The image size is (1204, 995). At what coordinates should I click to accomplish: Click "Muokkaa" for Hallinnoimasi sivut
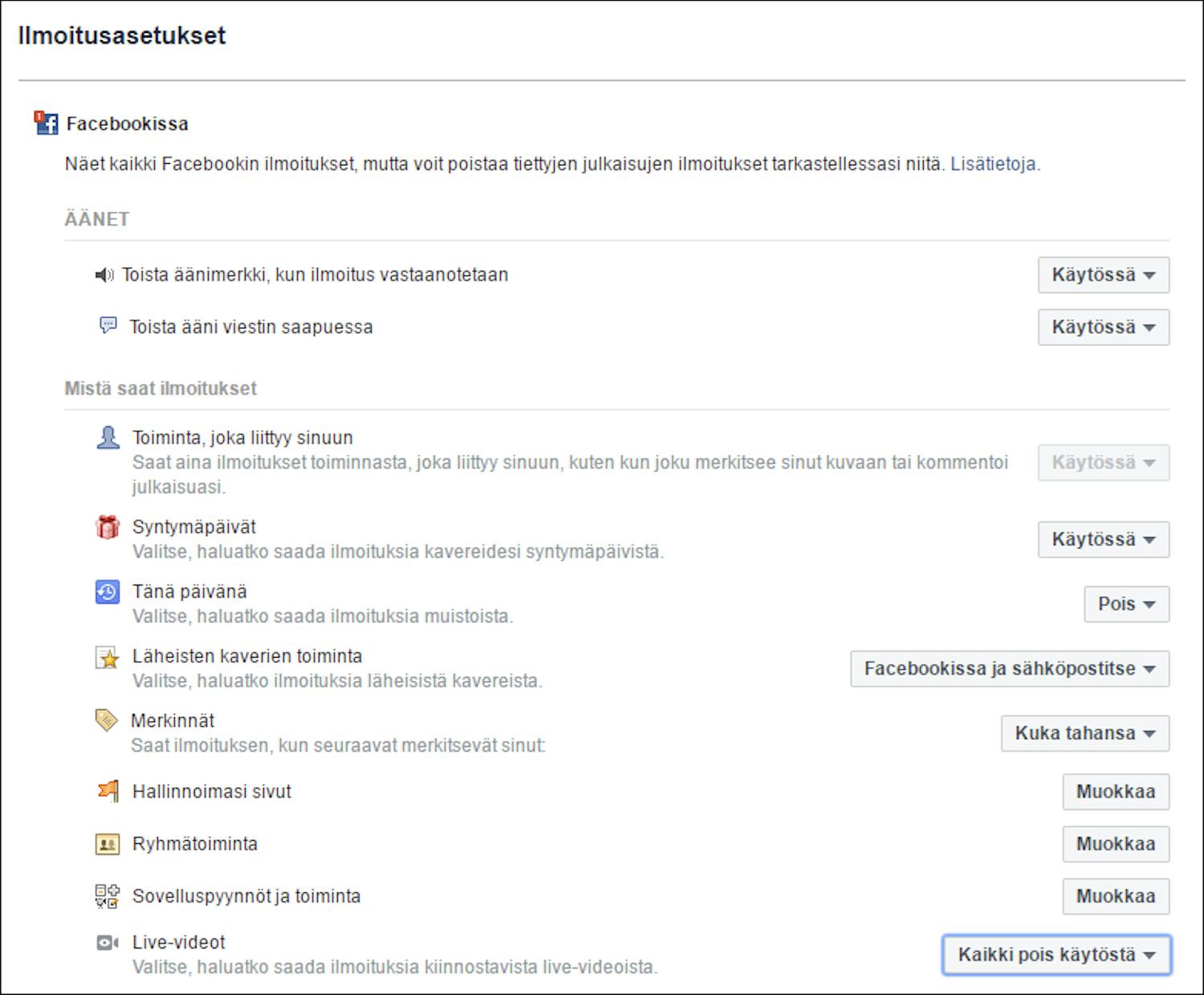click(1115, 791)
